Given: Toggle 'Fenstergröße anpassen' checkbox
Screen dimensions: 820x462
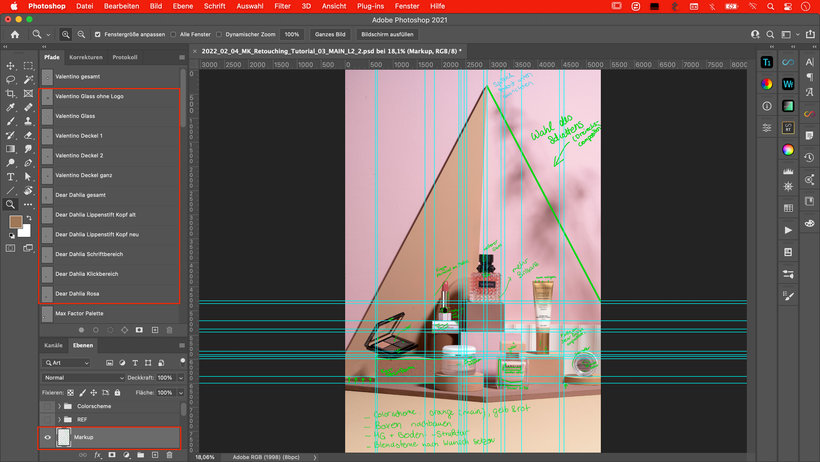Looking at the screenshot, I should click(97, 35).
